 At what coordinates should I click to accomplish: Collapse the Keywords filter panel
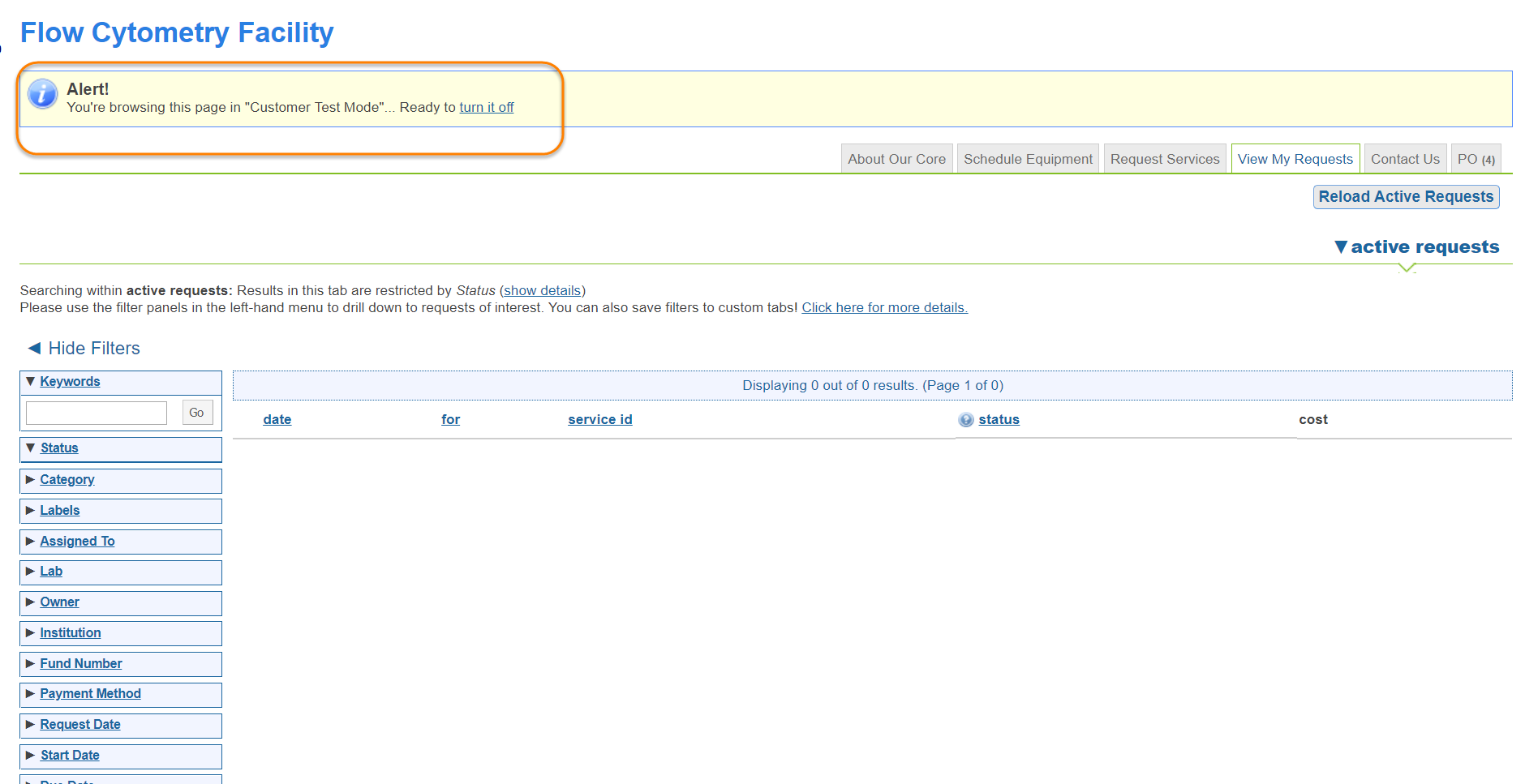point(31,381)
